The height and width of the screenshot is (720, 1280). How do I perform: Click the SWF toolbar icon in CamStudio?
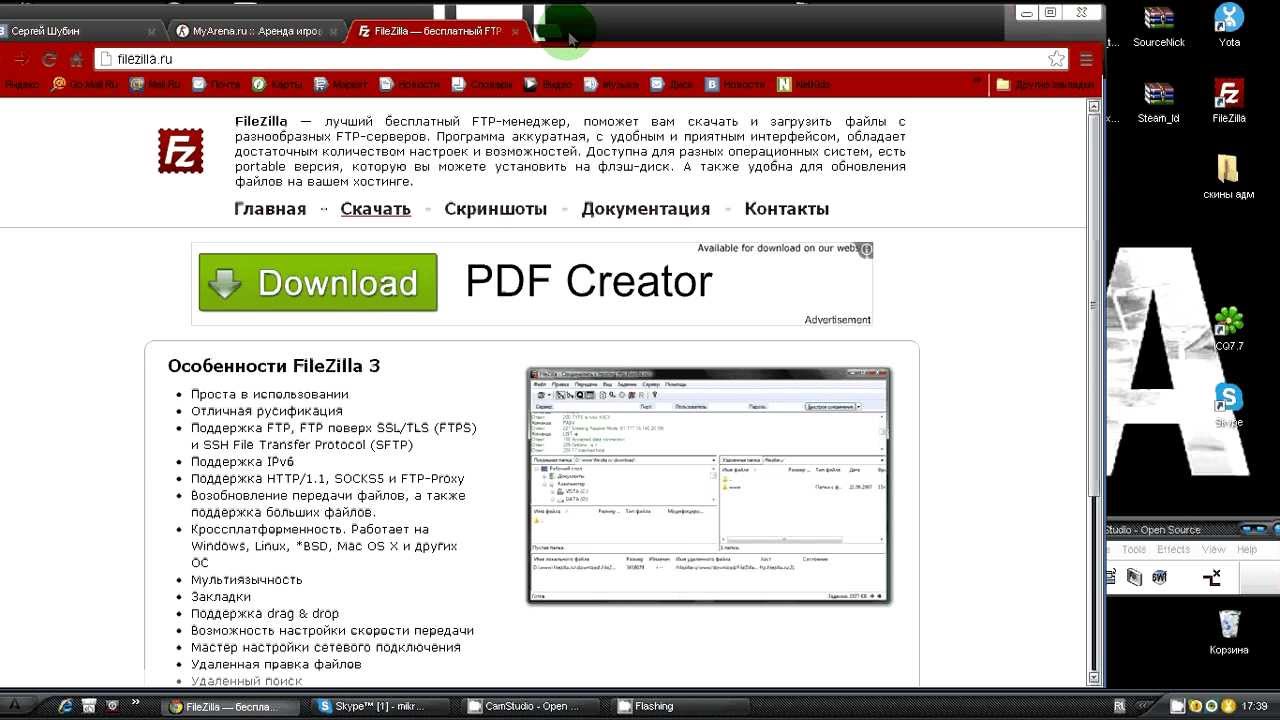(x=1161, y=577)
